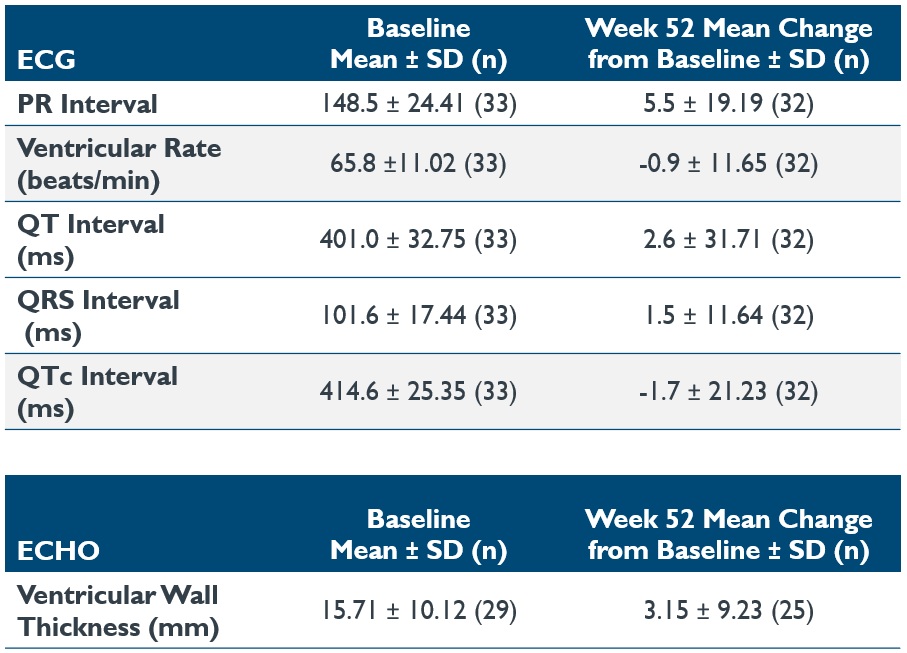Screen dimensions: 907x653
Task: Click the 1.5 ± 11.64 change value
Action: [729, 316]
